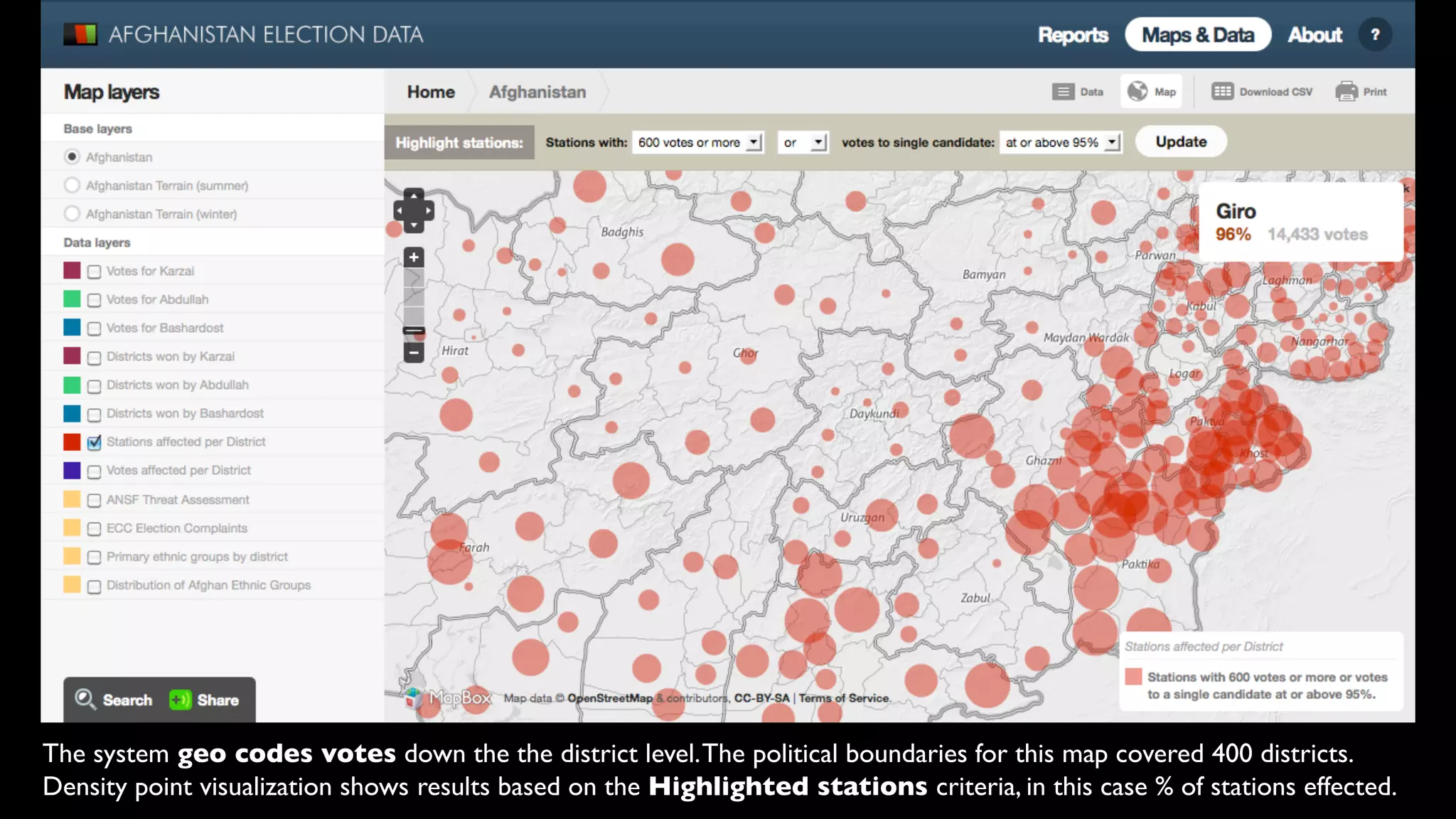Go to the Home breadcrumb

point(431,92)
